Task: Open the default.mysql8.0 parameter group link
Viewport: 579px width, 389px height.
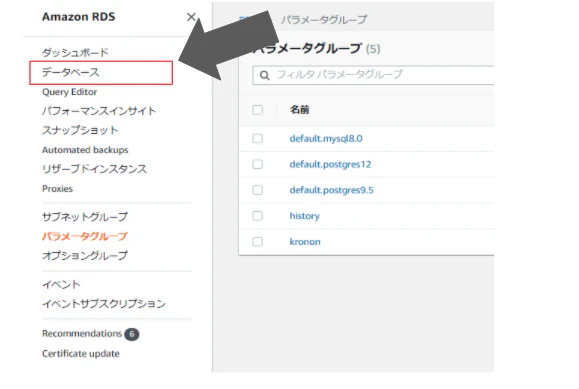Action: pos(326,139)
